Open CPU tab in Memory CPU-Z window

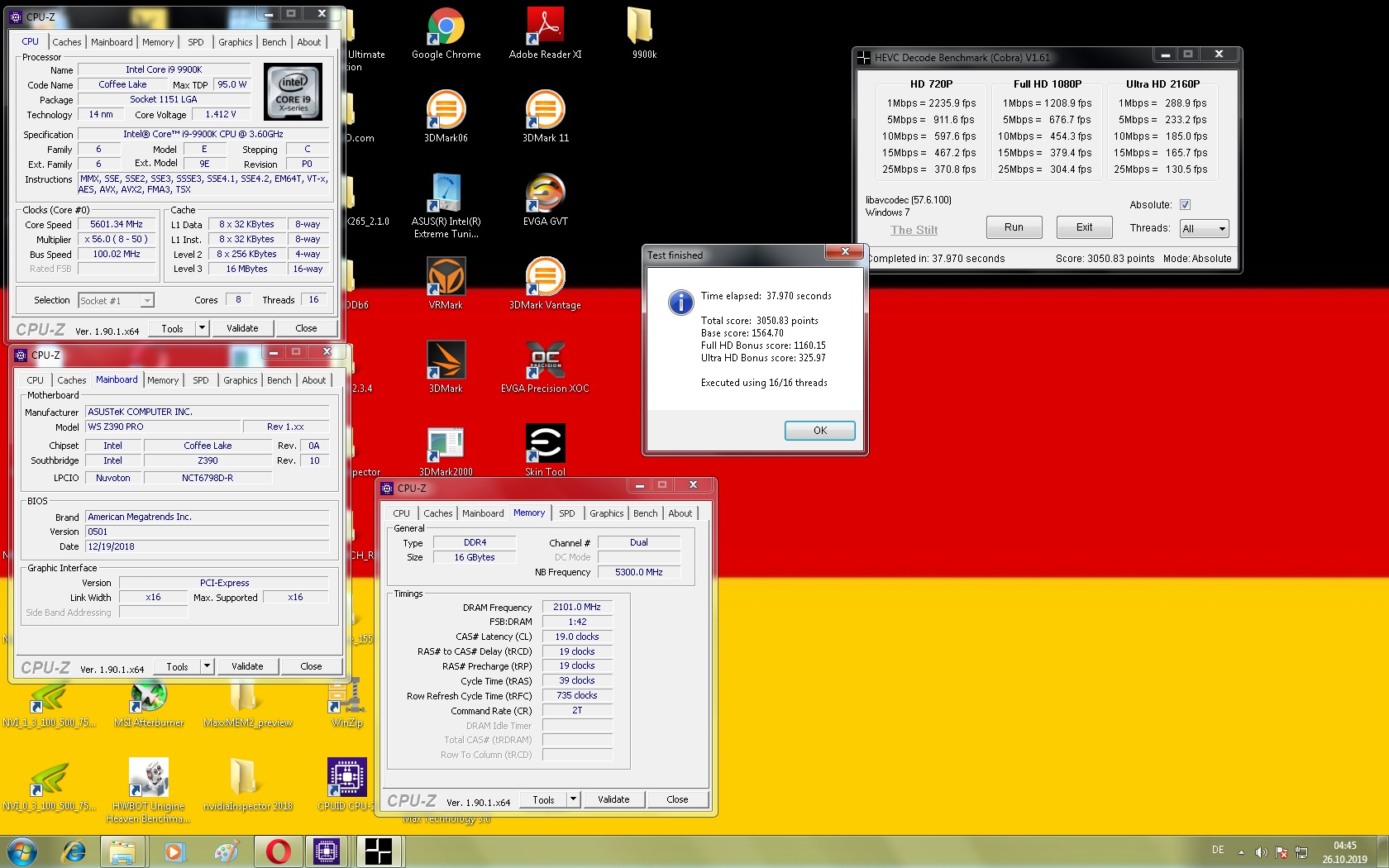click(401, 513)
